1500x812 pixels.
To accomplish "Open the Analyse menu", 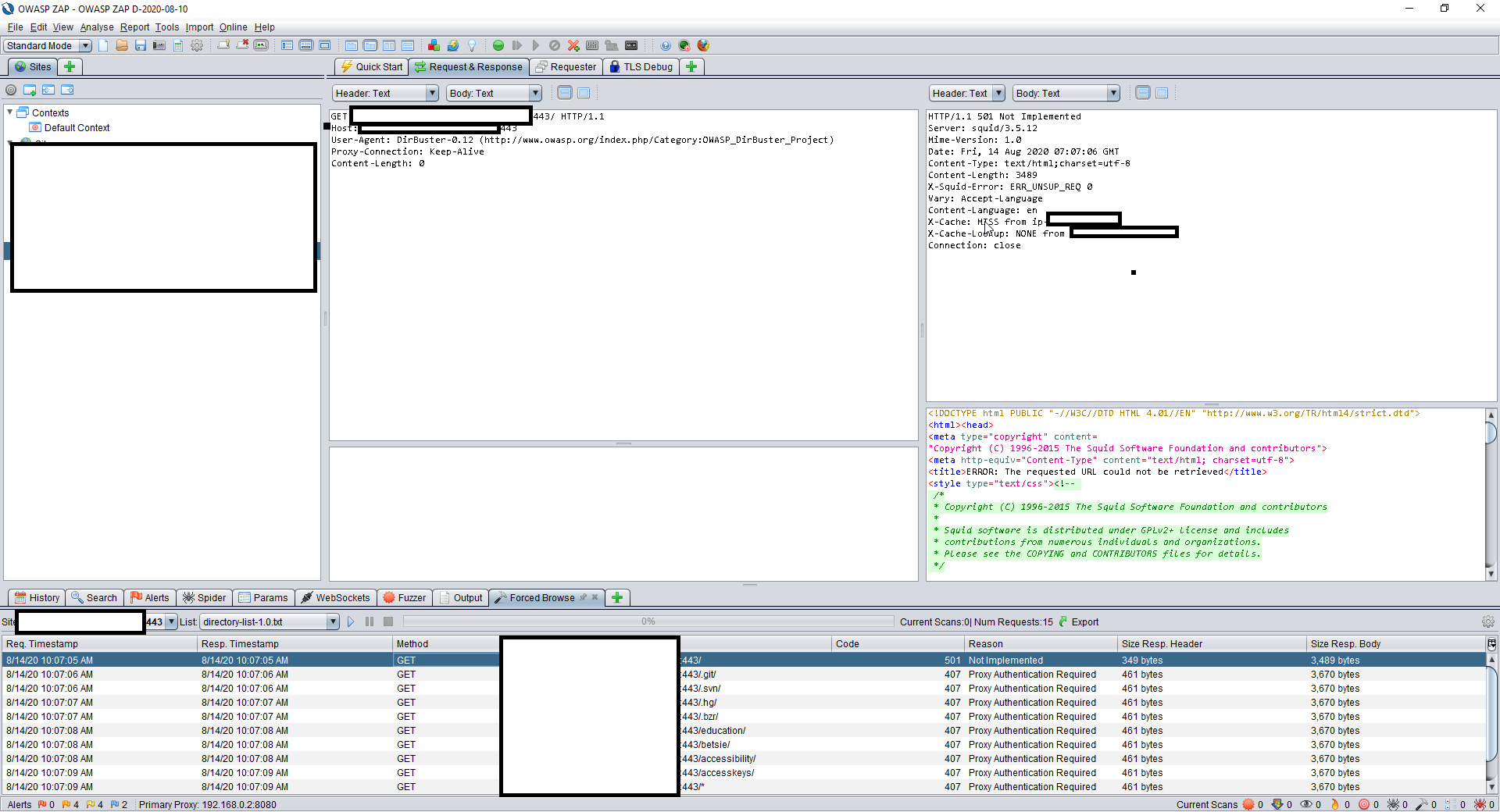I will [x=97, y=27].
